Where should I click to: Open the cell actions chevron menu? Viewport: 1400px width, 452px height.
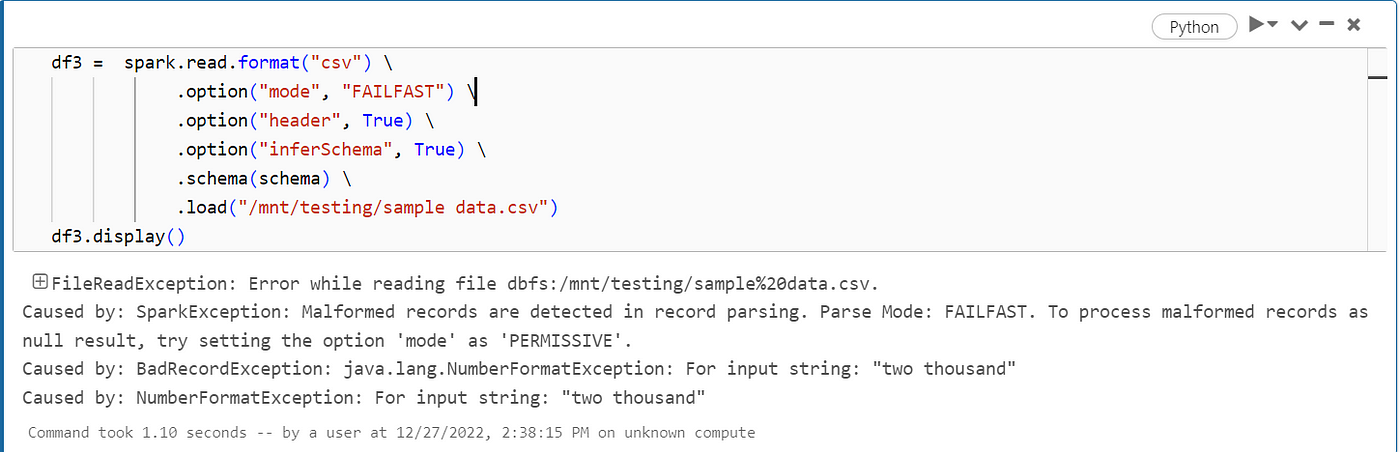point(1299,26)
